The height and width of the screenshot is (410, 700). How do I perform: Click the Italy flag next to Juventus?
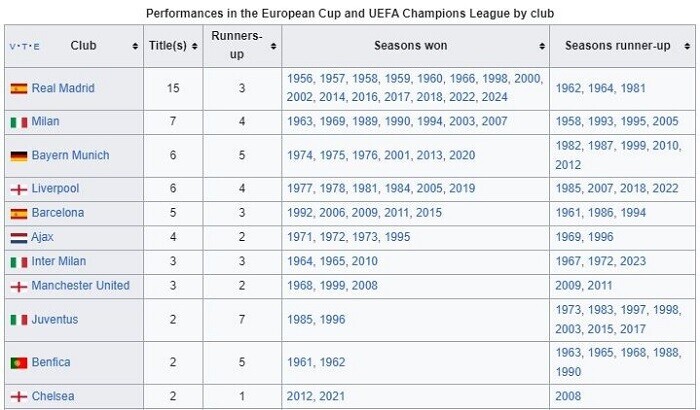point(19,320)
